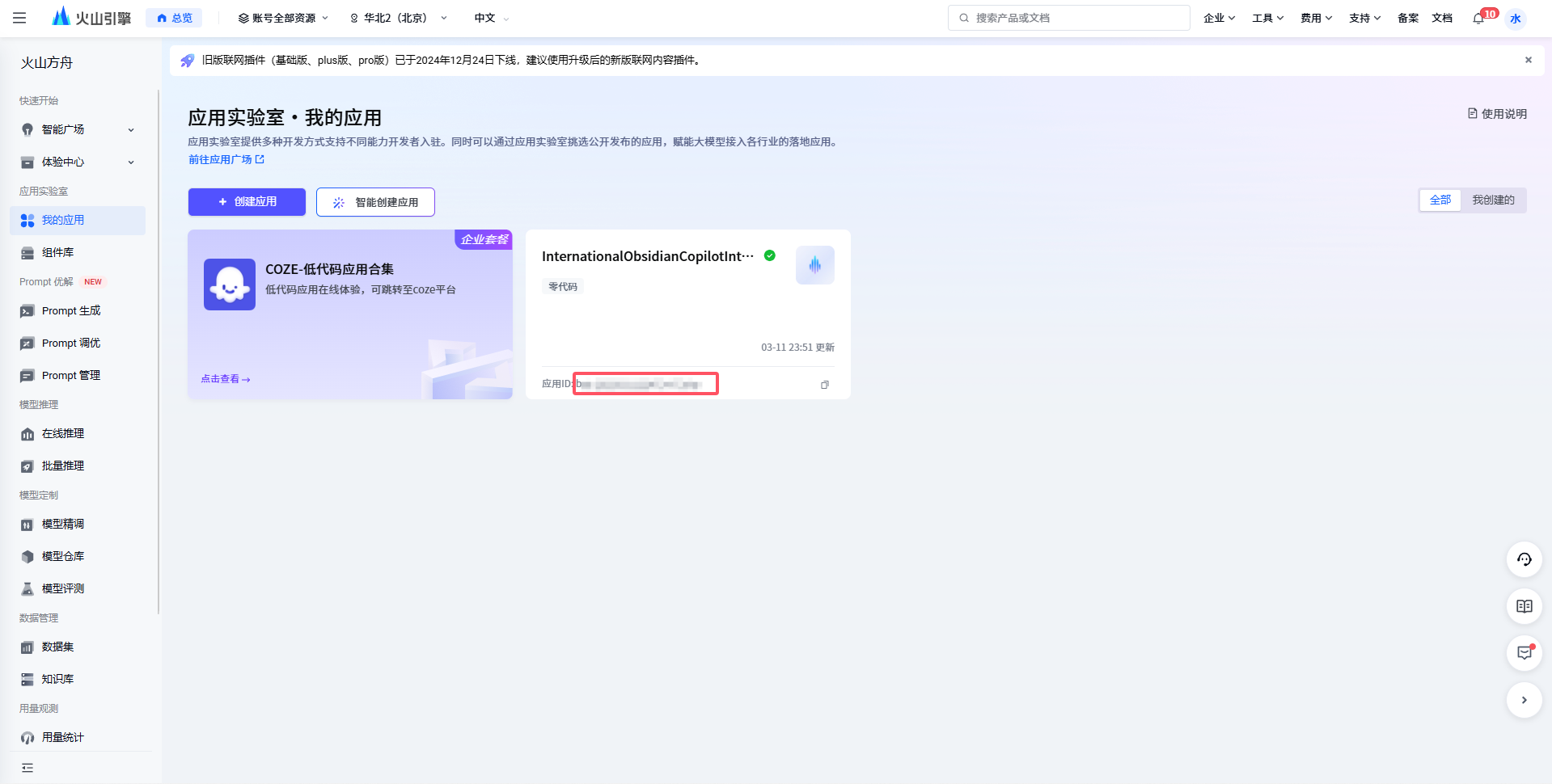Click the 企业套餐 badge
The width and height of the screenshot is (1552, 784).
click(x=484, y=239)
